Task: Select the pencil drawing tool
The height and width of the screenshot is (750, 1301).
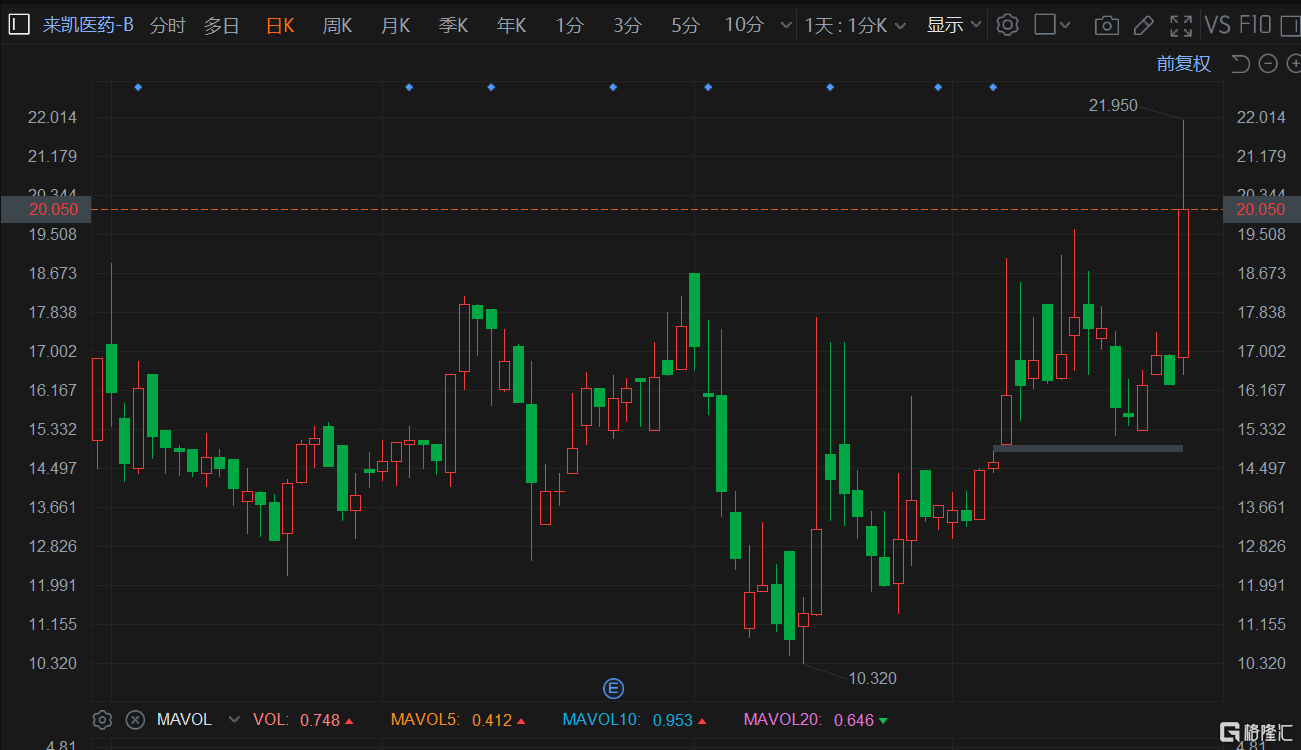Action: [1144, 25]
